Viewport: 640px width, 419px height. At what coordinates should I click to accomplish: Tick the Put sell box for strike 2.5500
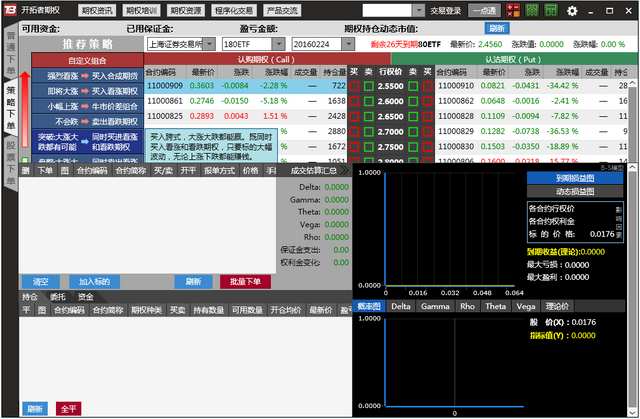[x=413, y=86]
